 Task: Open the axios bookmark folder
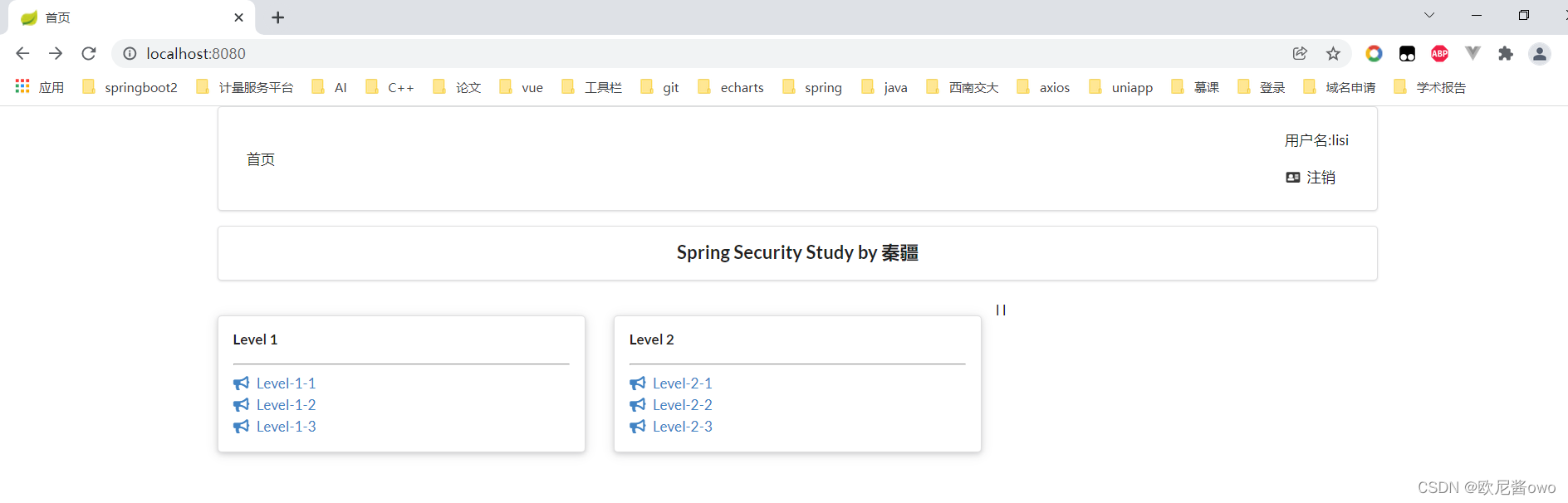click(x=1043, y=87)
